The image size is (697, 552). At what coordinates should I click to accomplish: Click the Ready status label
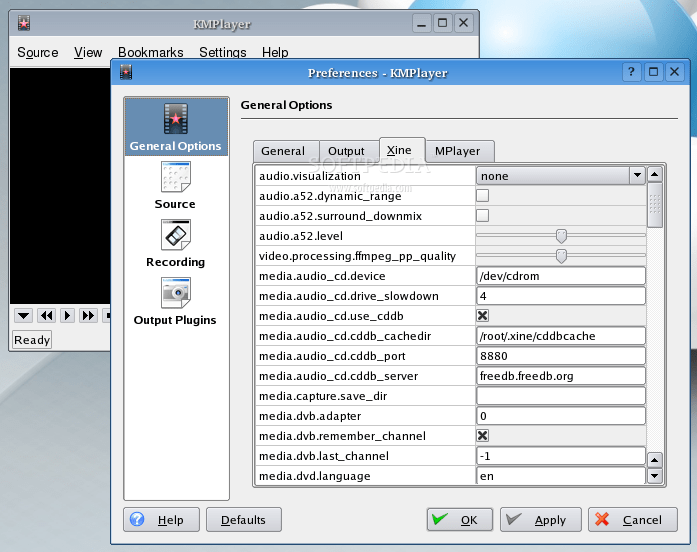(x=32, y=340)
